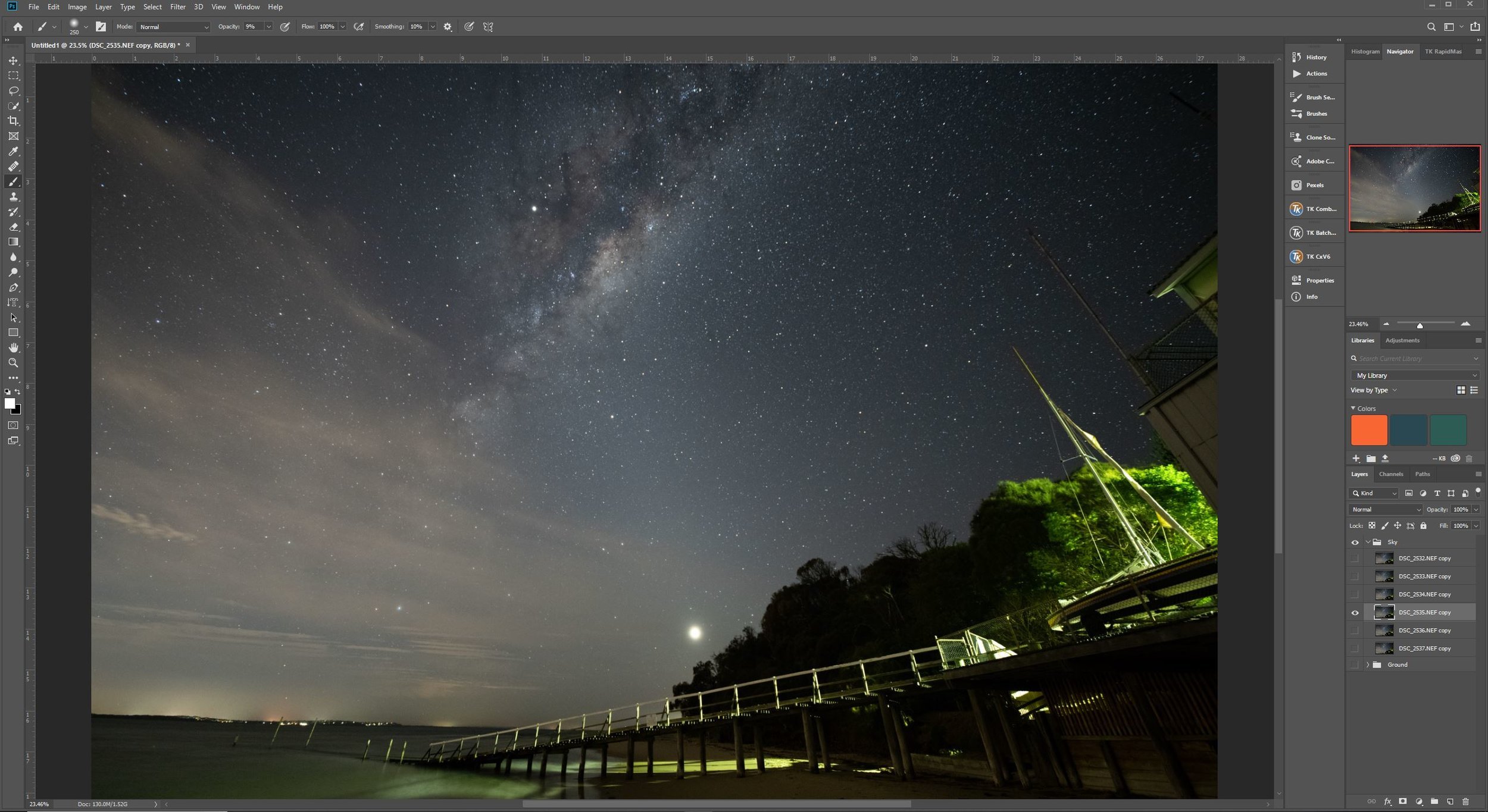Open the Smoothing dropdown arrow
This screenshot has width=1488, height=812.
(x=433, y=27)
